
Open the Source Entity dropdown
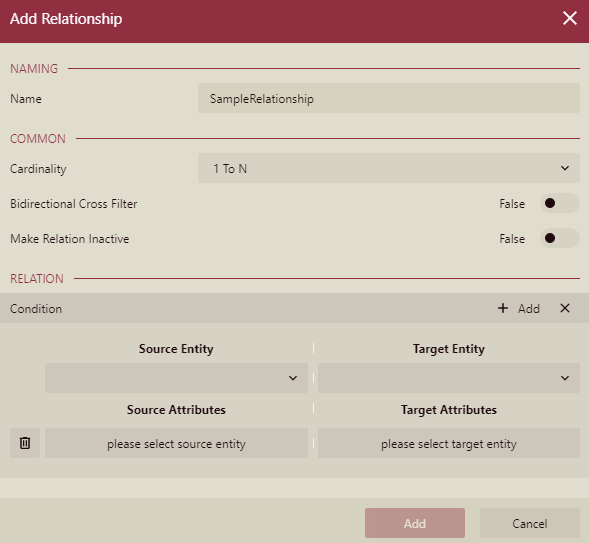(176, 378)
